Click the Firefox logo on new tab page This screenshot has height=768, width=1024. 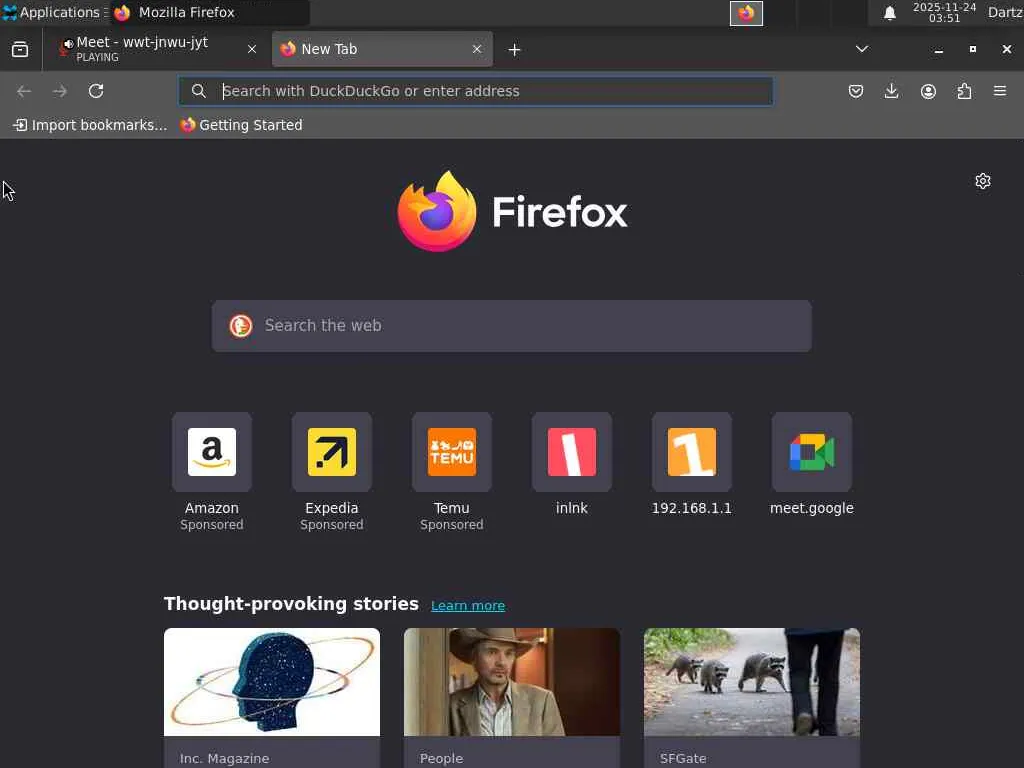[x=512, y=212]
